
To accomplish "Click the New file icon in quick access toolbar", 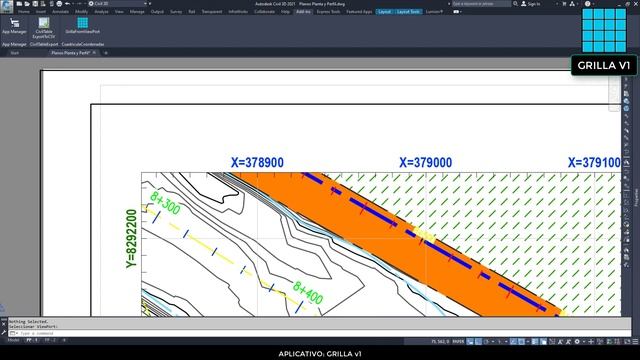I will click(19, 4).
